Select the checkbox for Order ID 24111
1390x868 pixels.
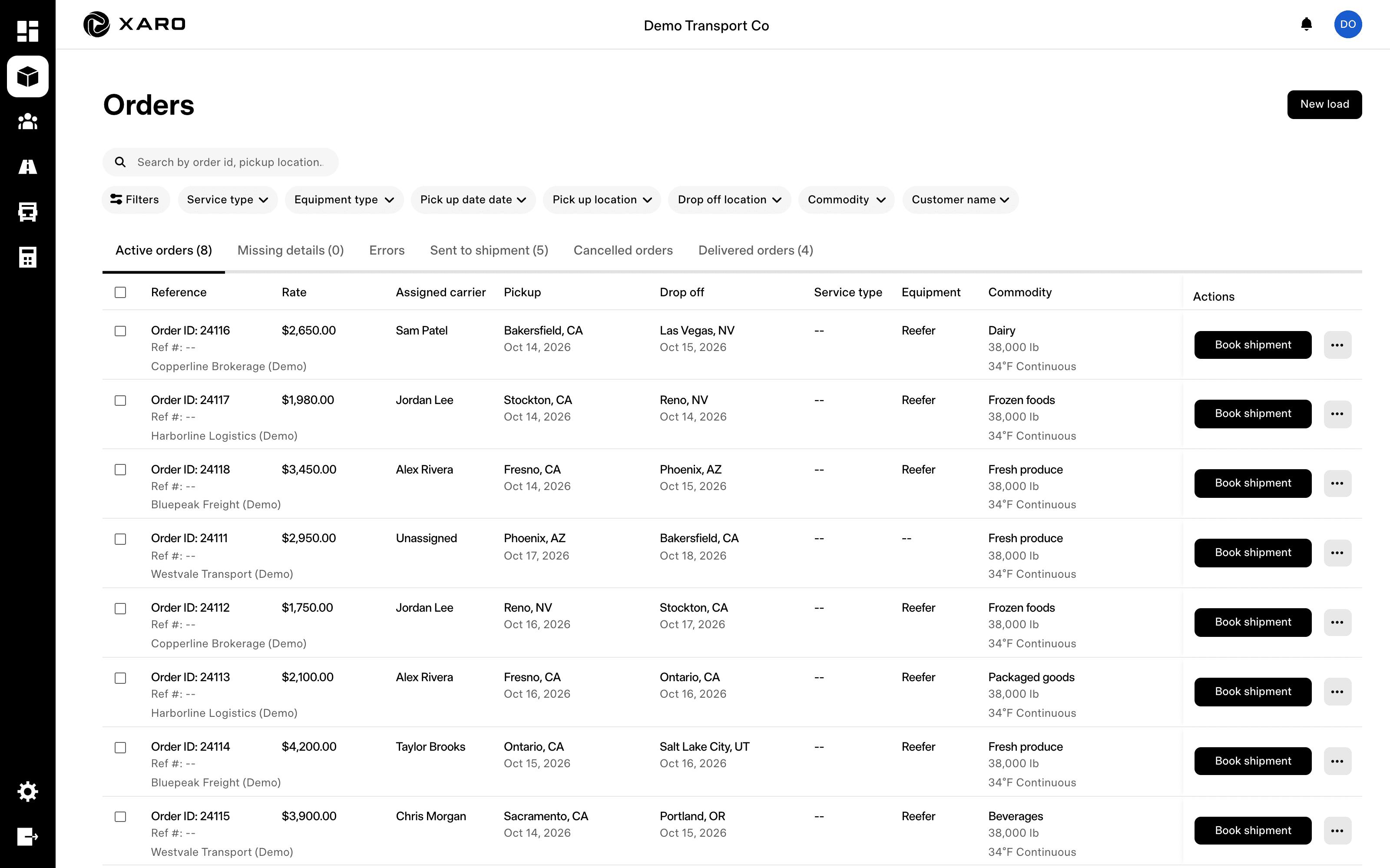point(120,539)
